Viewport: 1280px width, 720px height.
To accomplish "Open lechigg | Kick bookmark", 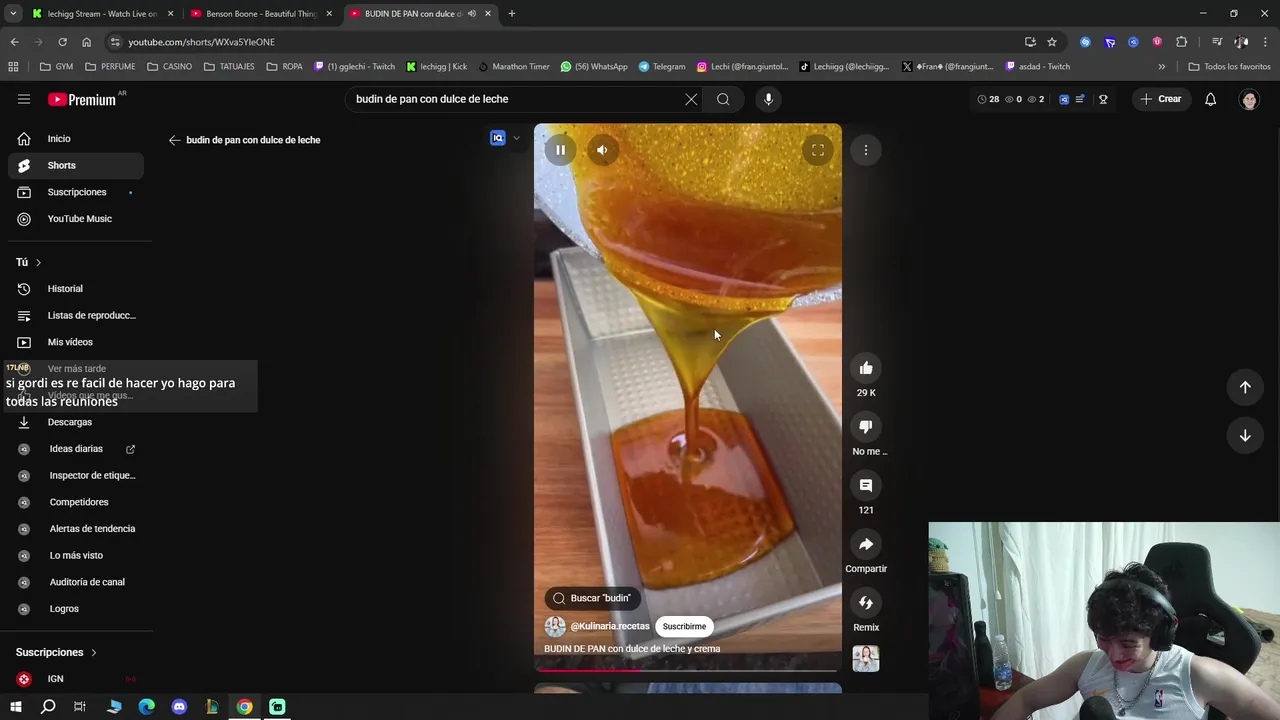I will coord(437,67).
